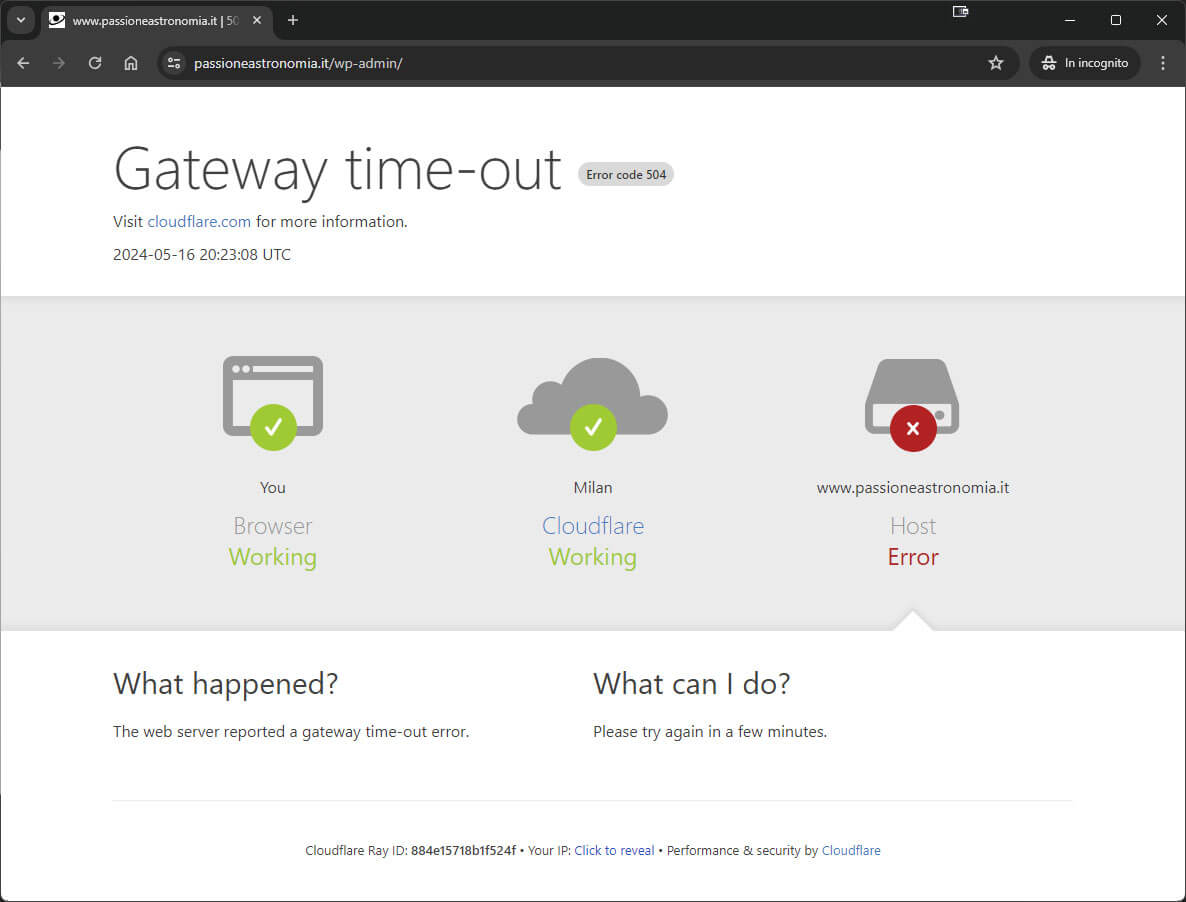Click the Host label
The width and height of the screenshot is (1186, 902).
[x=913, y=525]
